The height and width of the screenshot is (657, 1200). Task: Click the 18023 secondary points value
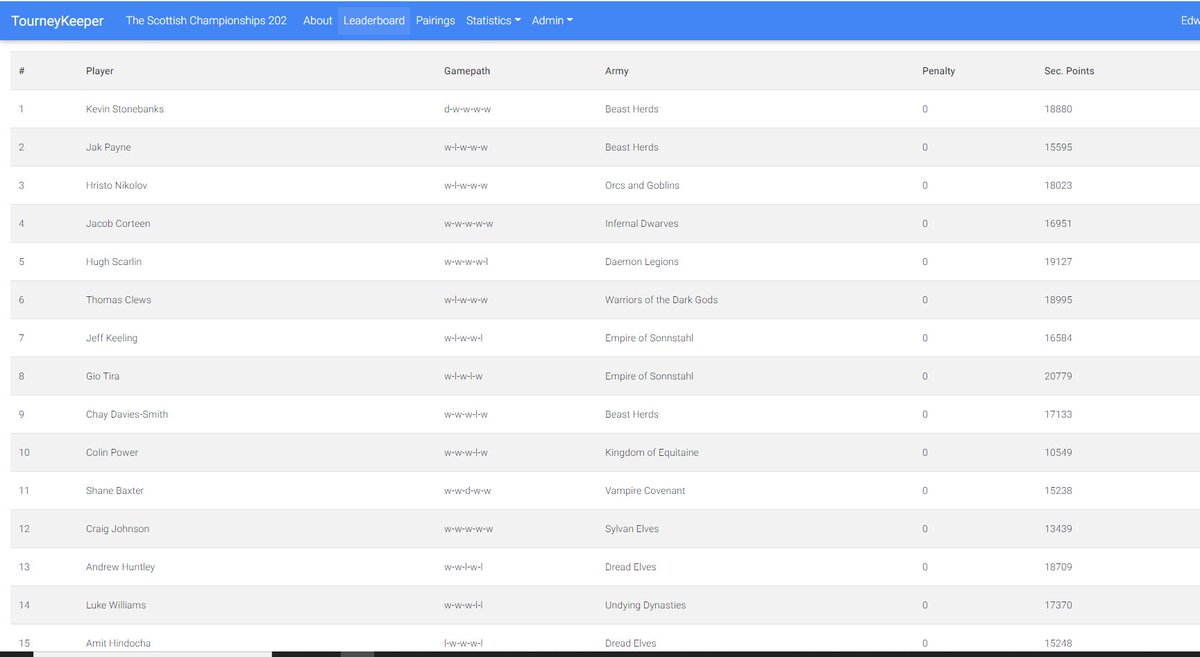1058,185
